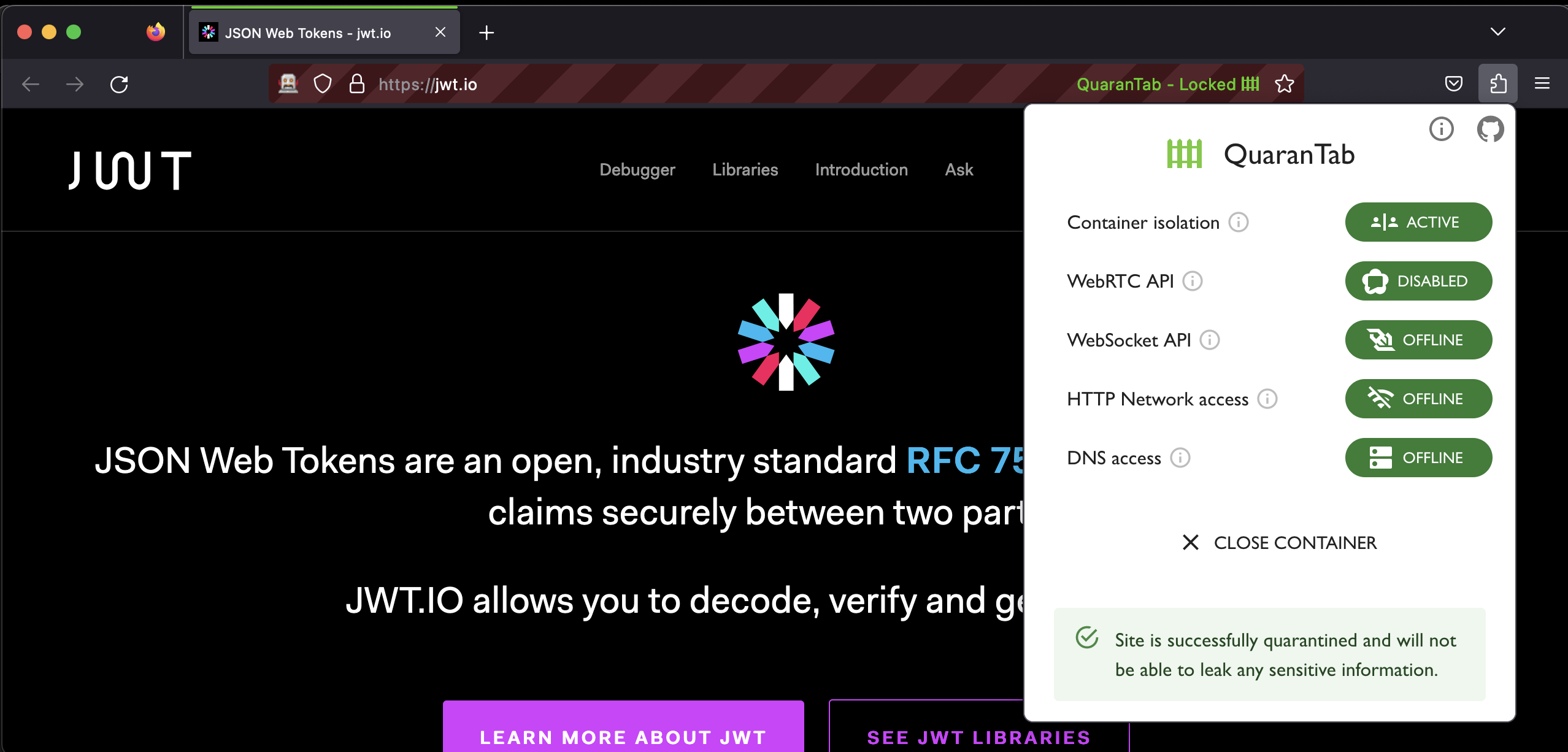
Task: Toggle WebRTC API DISABLED button
Action: point(1418,281)
